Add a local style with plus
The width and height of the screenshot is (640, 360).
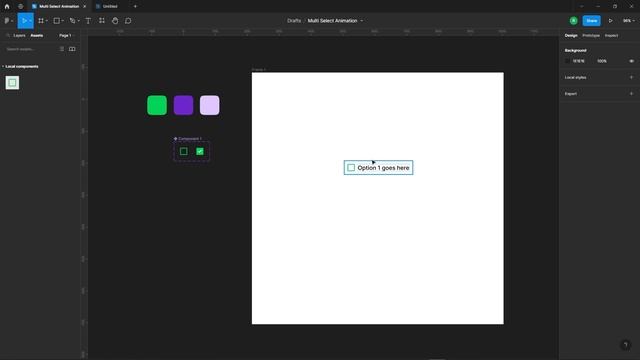[631, 77]
